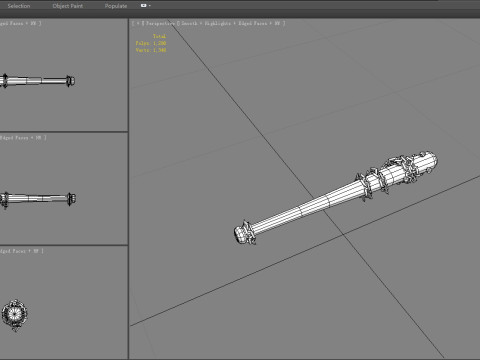
Task: Open the Smooth + Highlights shading label menu
Action: 206,23
